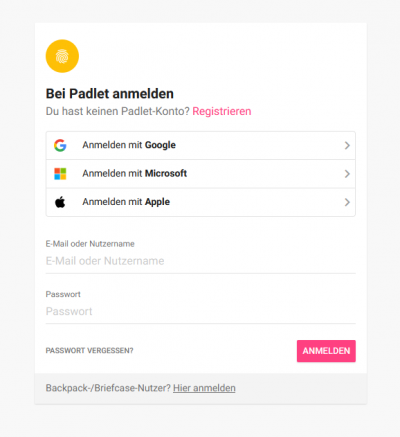Choose Anmelden mit Apple text

click(x=126, y=202)
